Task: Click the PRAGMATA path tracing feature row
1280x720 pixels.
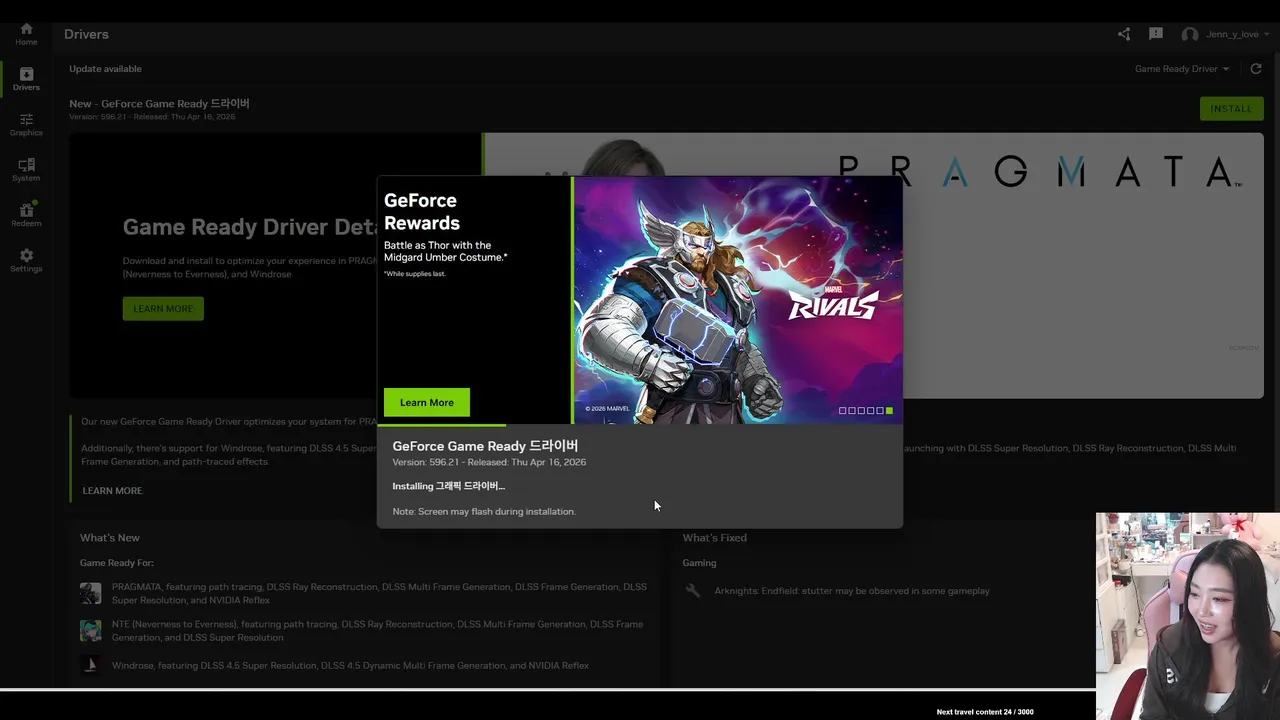Action: tap(379, 593)
